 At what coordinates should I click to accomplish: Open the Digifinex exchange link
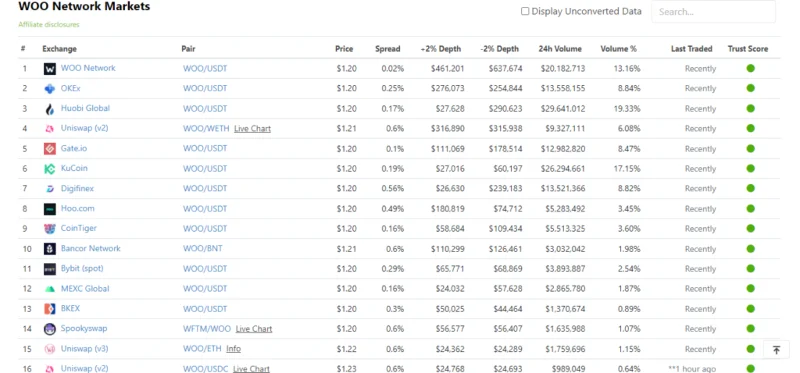coord(77,188)
